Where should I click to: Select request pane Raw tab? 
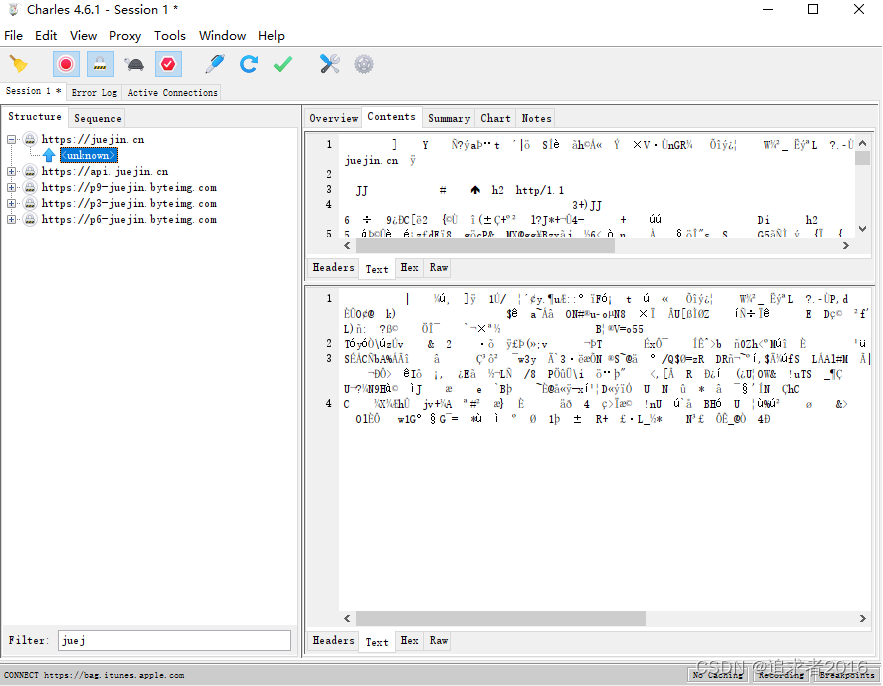439,268
